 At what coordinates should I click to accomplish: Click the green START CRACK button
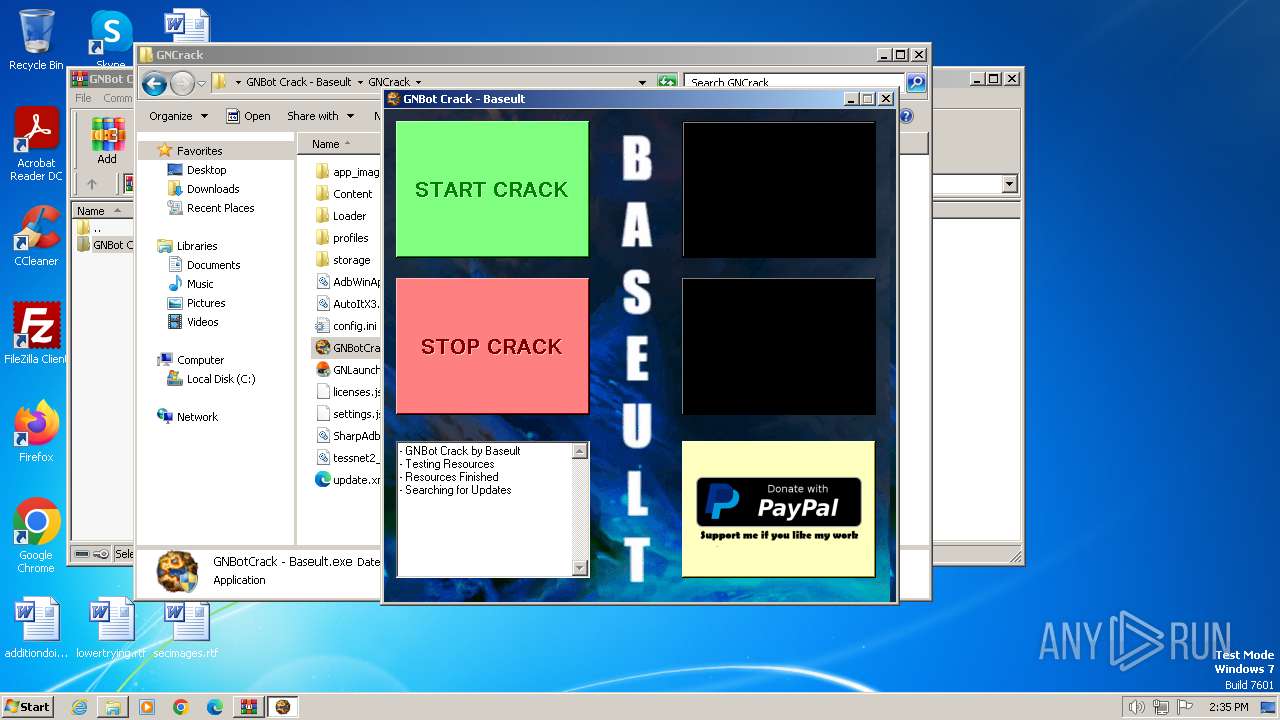(x=492, y=189)
